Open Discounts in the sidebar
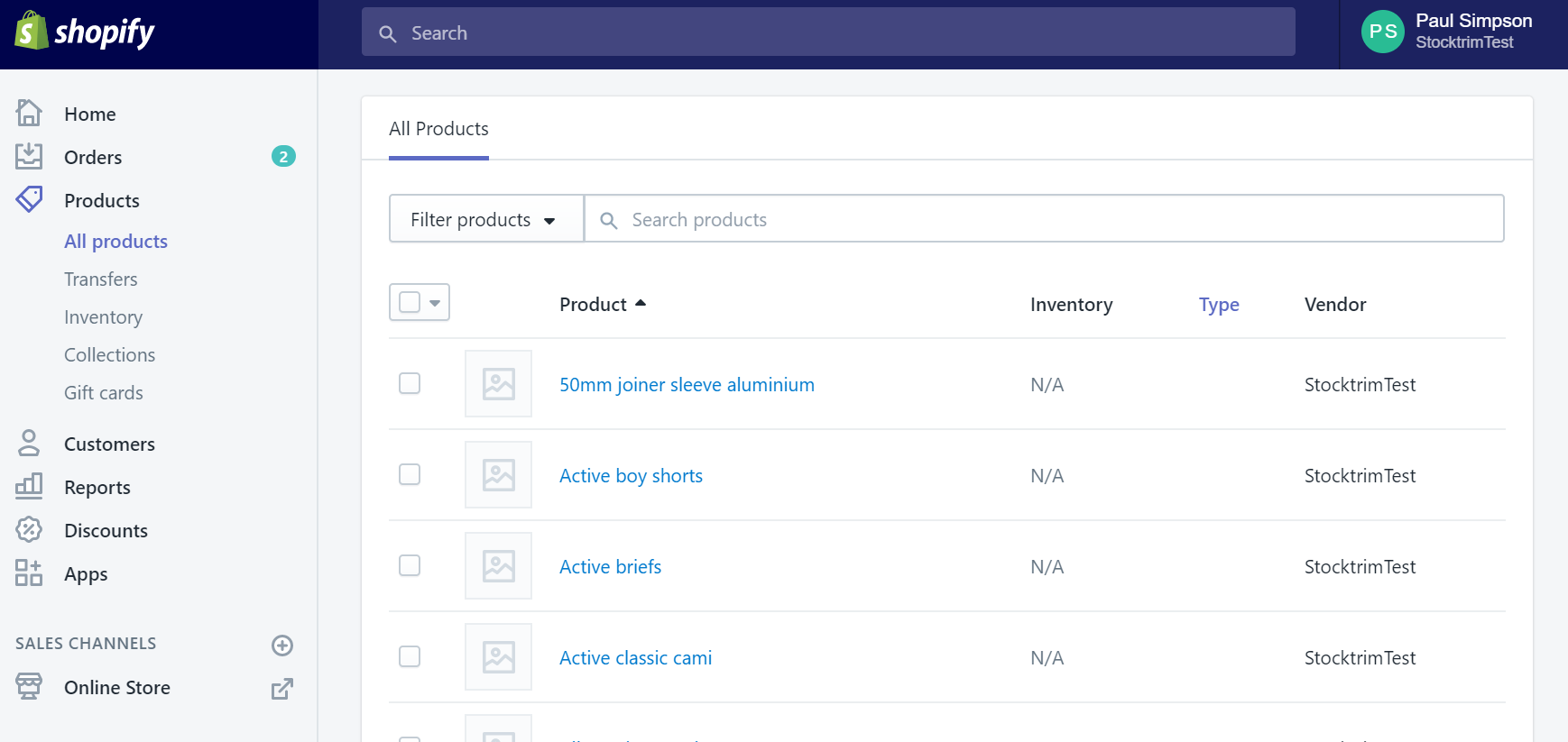 pos(106,531)
